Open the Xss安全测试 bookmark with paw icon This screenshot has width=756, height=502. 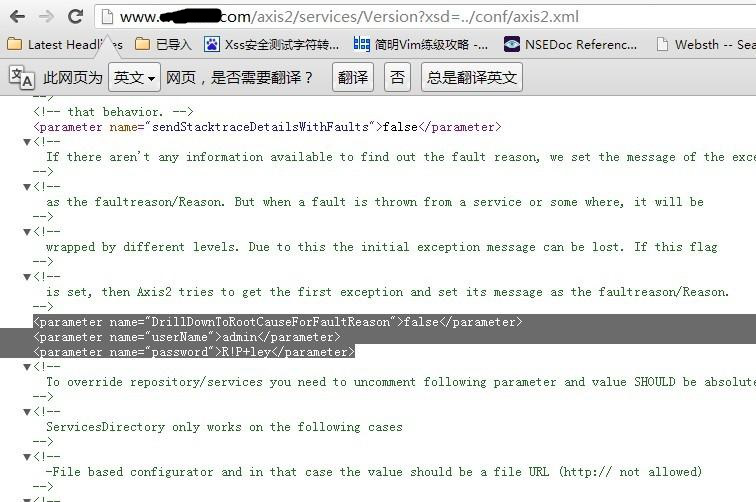(x=271, y=44)
